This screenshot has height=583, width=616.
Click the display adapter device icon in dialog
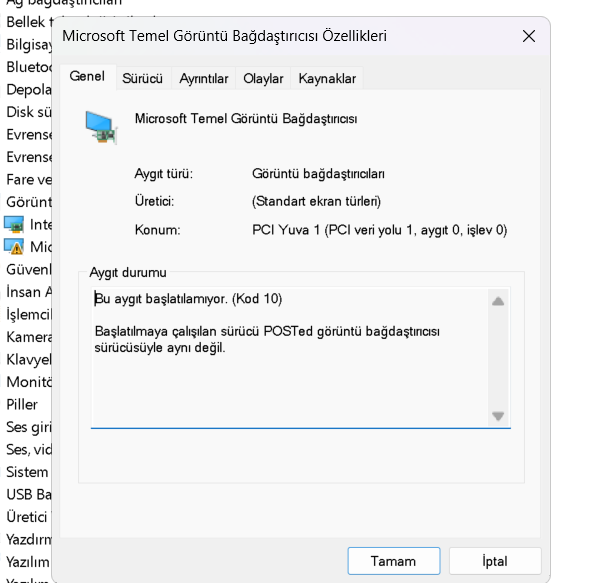[x=101, y=127]
